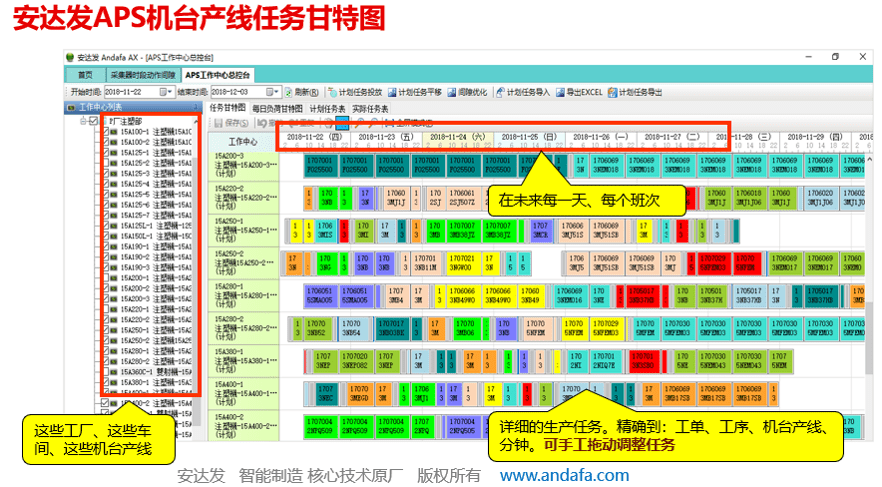The width and height of the screenshot is (882, 487).
Task: Click the 2018-11-23 (五) date header
Action: point(386,137)
